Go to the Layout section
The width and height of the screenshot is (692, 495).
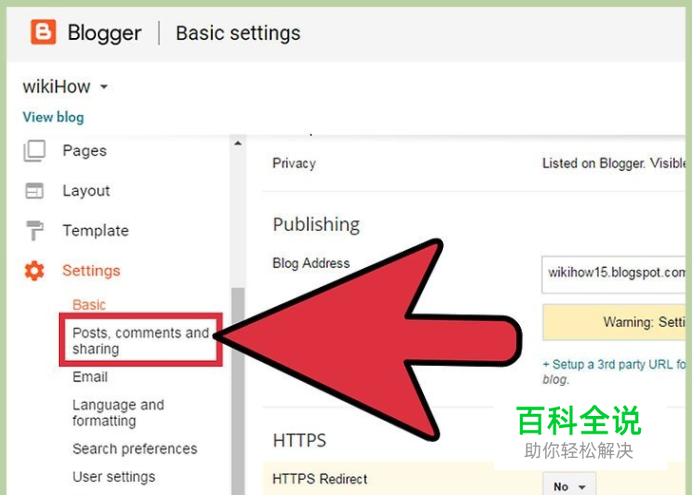(86, 191)
